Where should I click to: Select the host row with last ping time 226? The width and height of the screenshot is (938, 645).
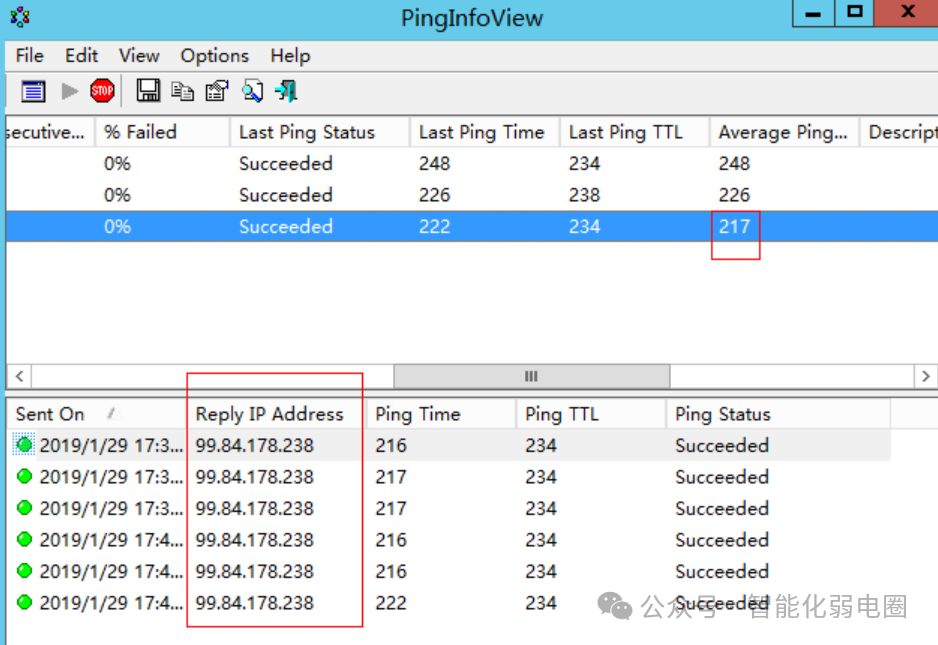[471, 195]
